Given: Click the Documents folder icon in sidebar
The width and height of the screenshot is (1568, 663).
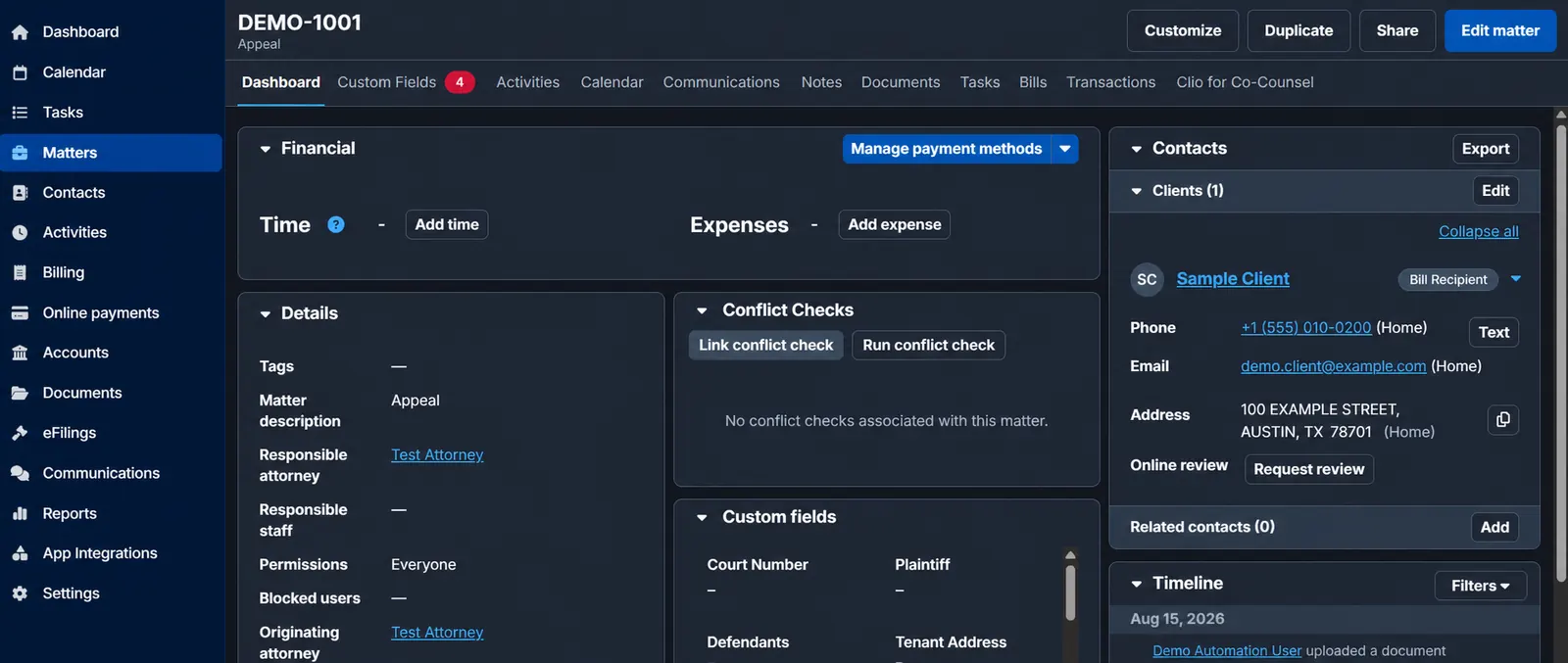Looking at the screenshot, I should tap(20, 393).
